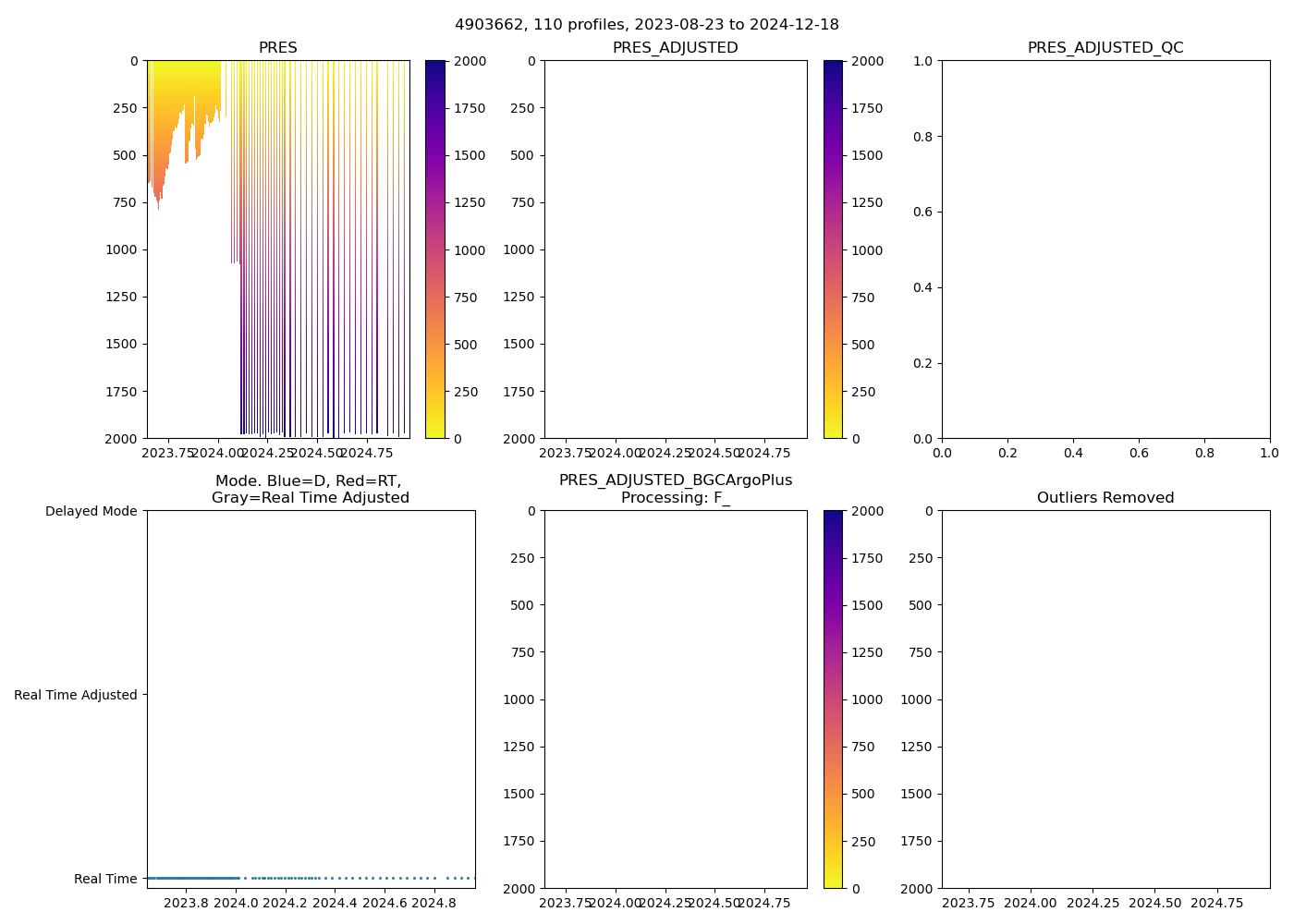1294x924 pixels.
Task: Select the PRES_ADJUSTED_BGCArgoPlus Processing title
Action: click(x=675, y=489)
